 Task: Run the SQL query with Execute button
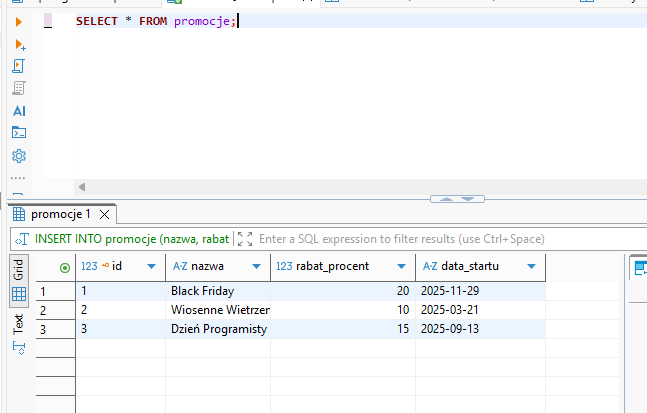pos(19,21)
